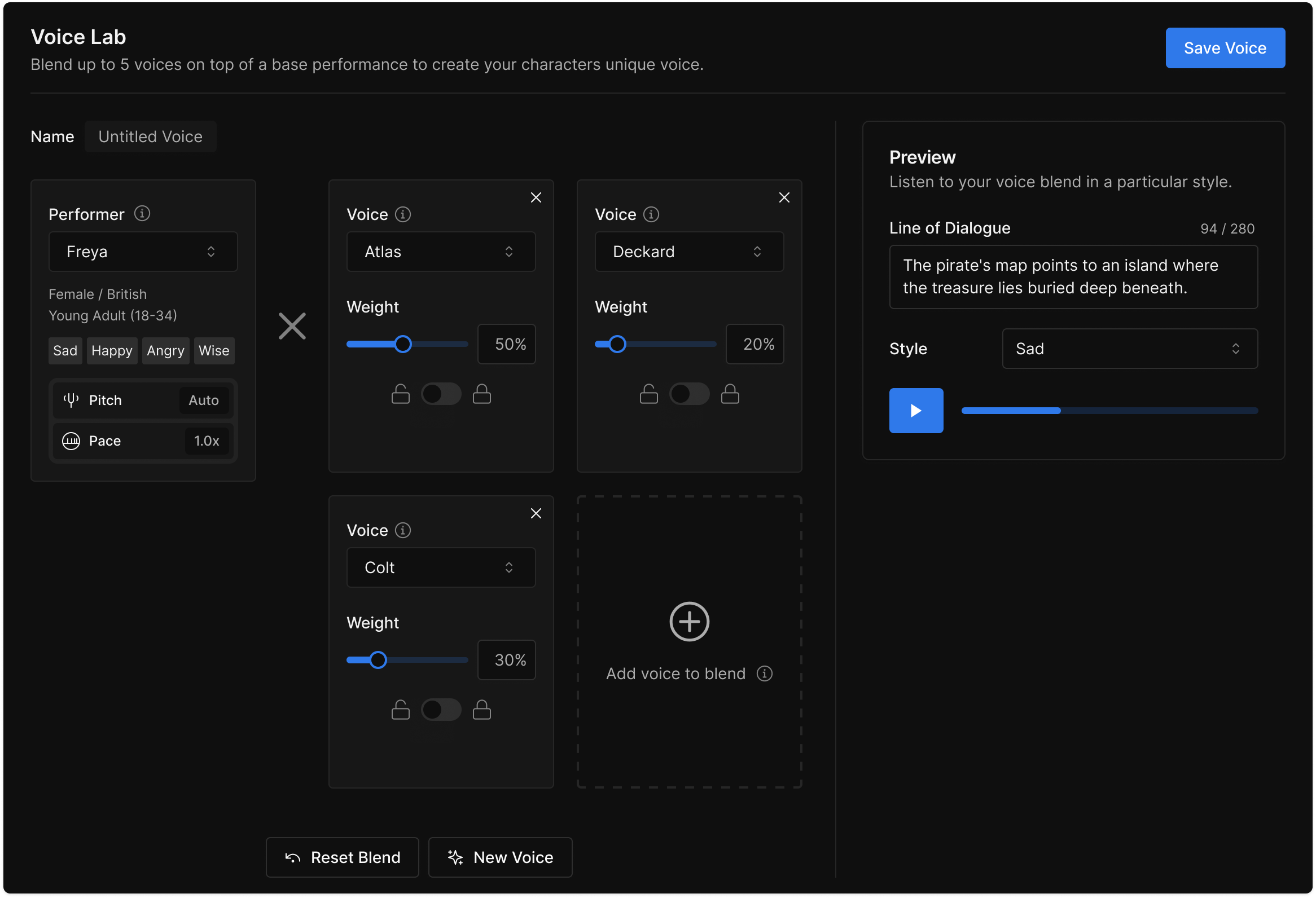Click the info icon beside the Atlas Voice label
1316x898 pixels.
[x=402, y=214]
